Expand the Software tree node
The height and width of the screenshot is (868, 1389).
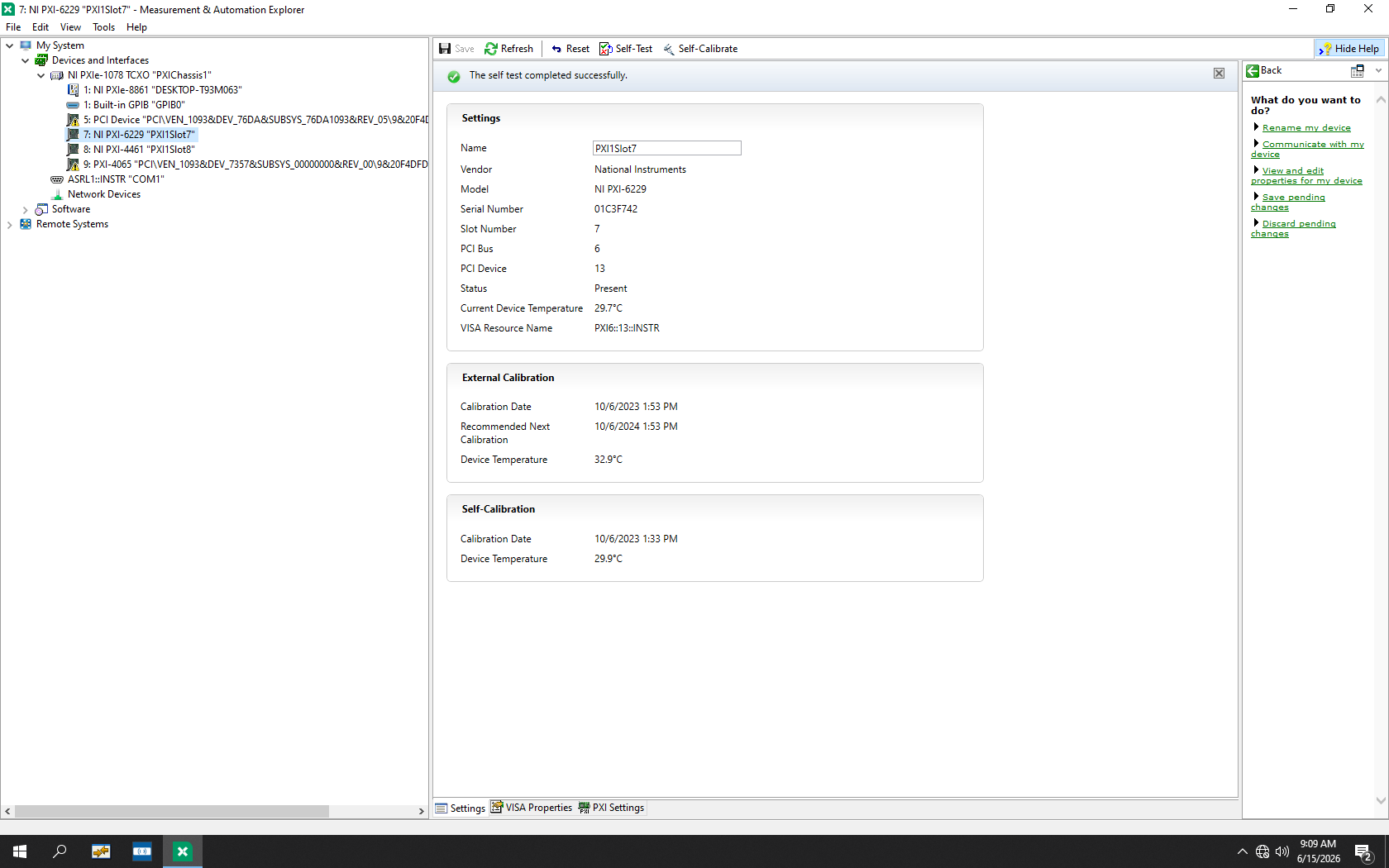coord(26,209)
